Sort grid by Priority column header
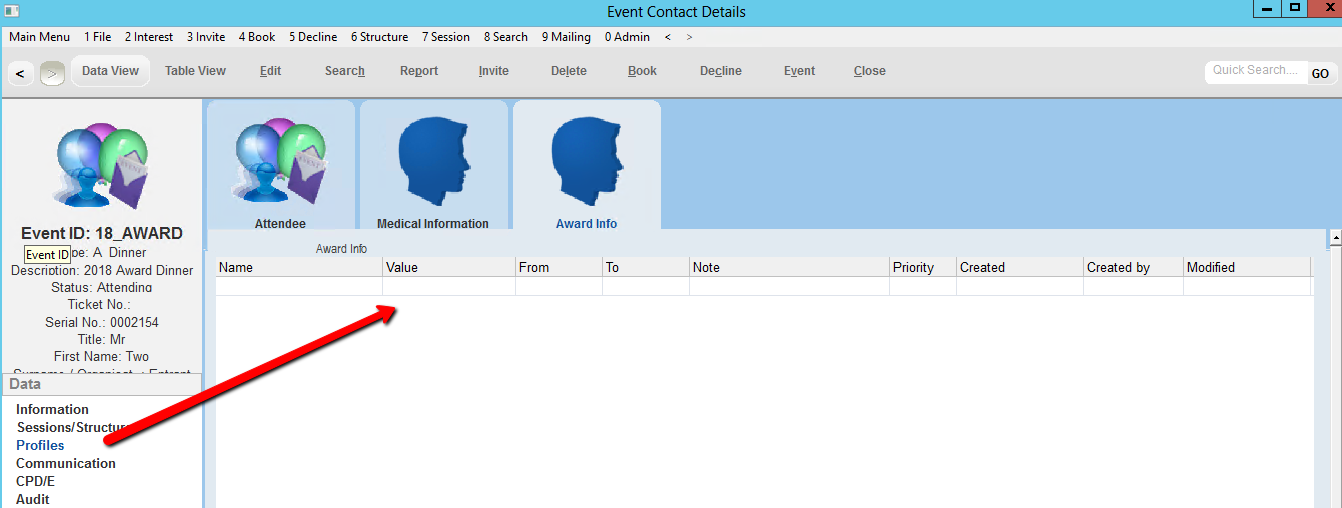This screenshot has height=508, width=1342. pos(913,267)
